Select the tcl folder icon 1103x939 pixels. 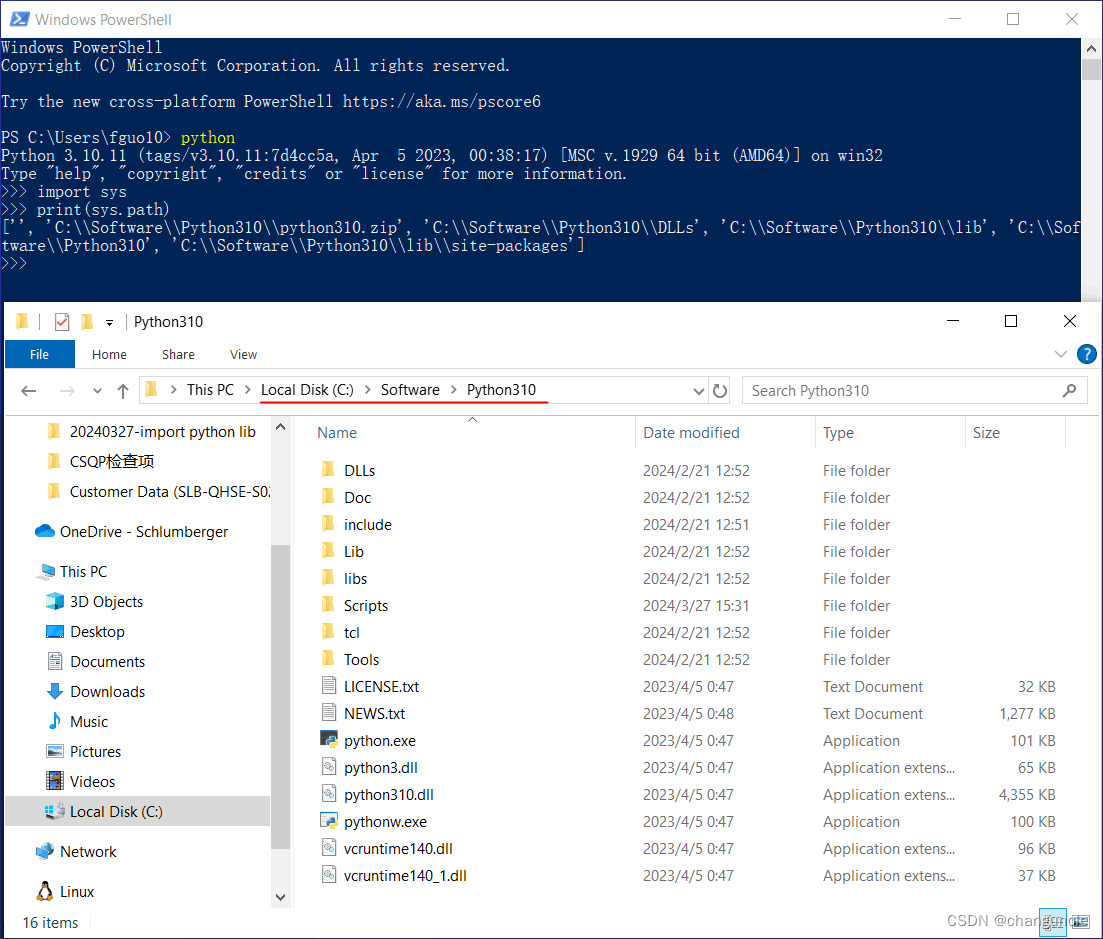tap(328, 632)
